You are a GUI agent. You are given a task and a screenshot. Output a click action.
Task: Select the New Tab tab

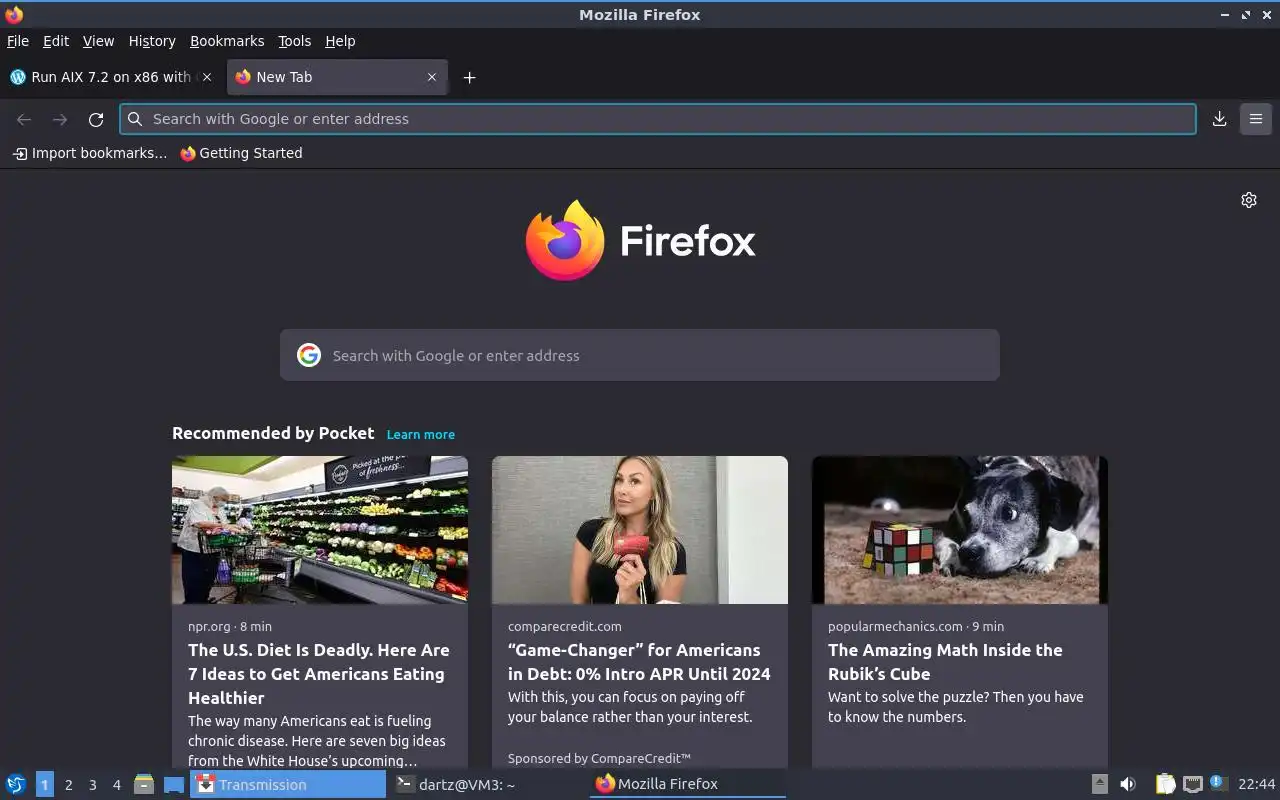[x=337, y=77]
